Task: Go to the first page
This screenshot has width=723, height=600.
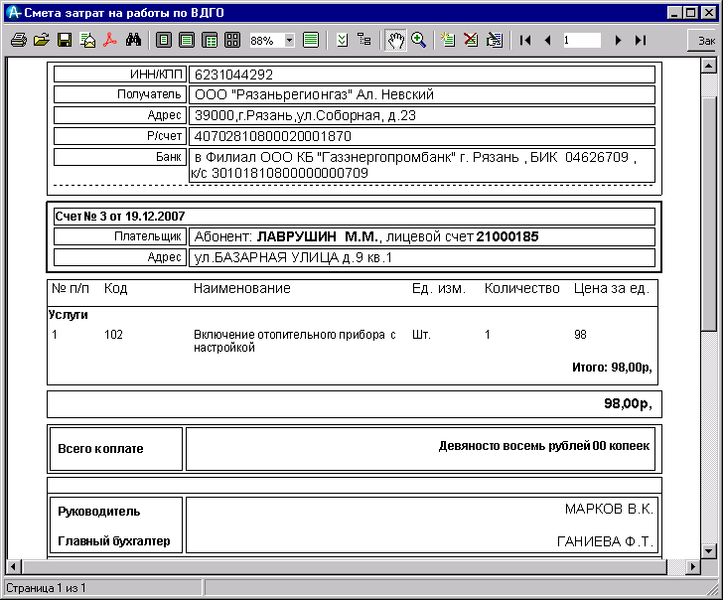Action: point(525,40)
